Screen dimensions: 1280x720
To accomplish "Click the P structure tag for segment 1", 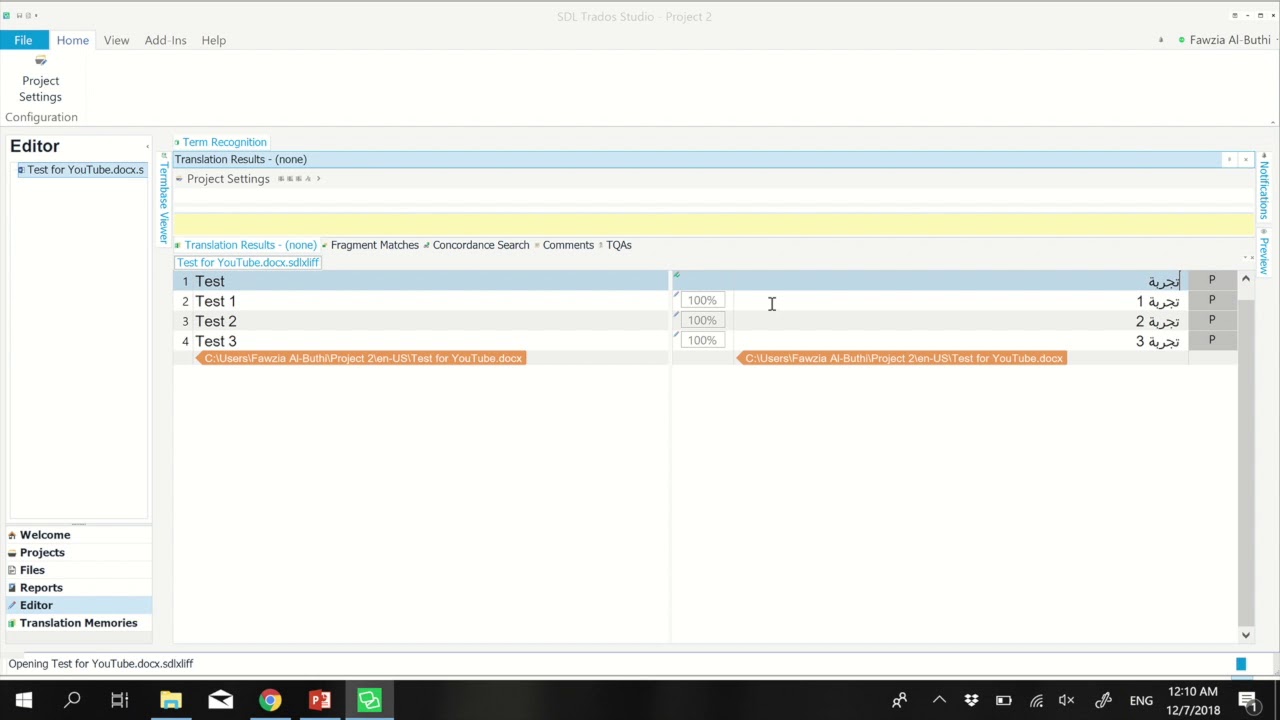I will tap(1212, 280).
